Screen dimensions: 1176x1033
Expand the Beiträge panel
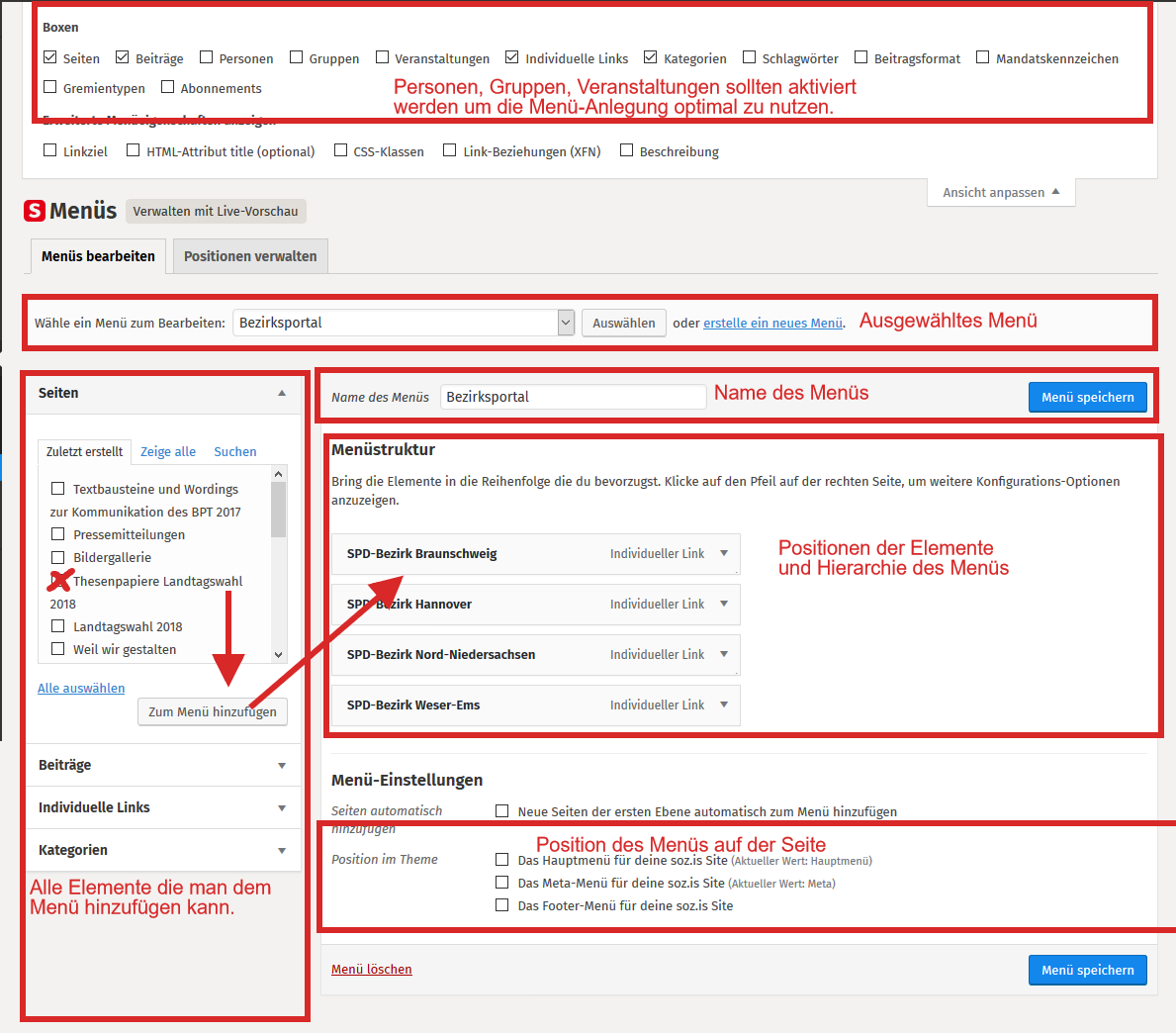[x=282, y=765]
